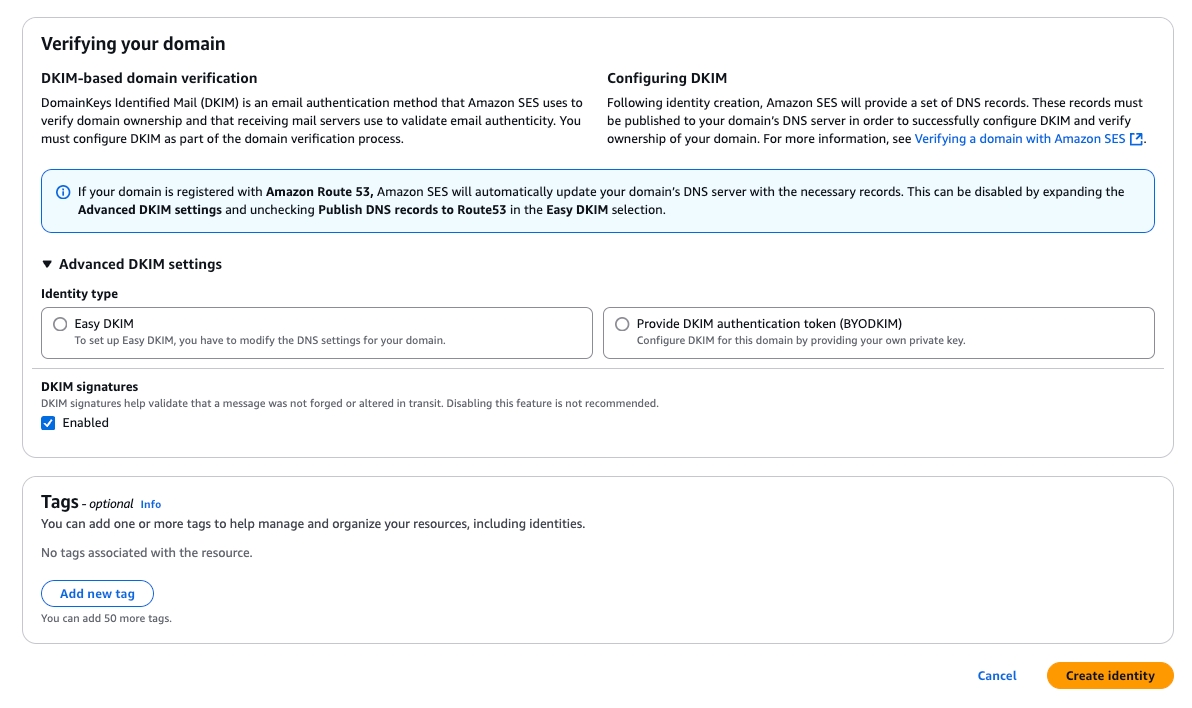Click the Easy DKIM description text in its card

click(x=259, y=340)
